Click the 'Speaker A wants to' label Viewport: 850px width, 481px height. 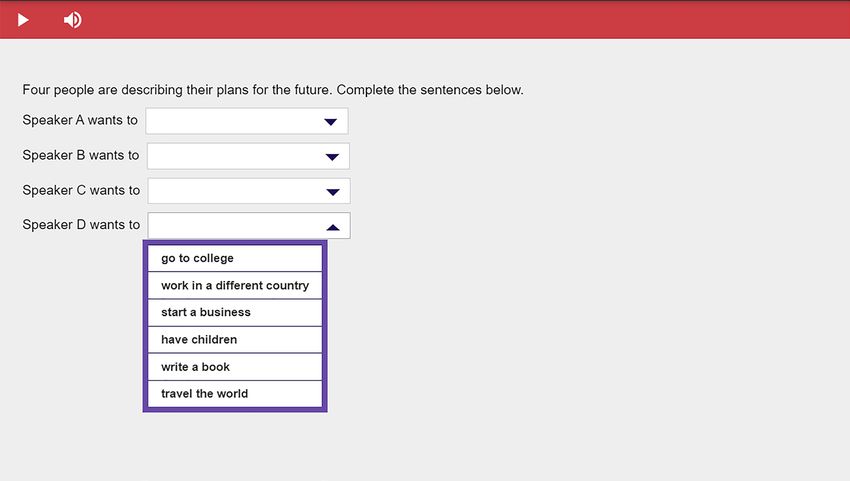pyautogui.click(x=80, y=120)
